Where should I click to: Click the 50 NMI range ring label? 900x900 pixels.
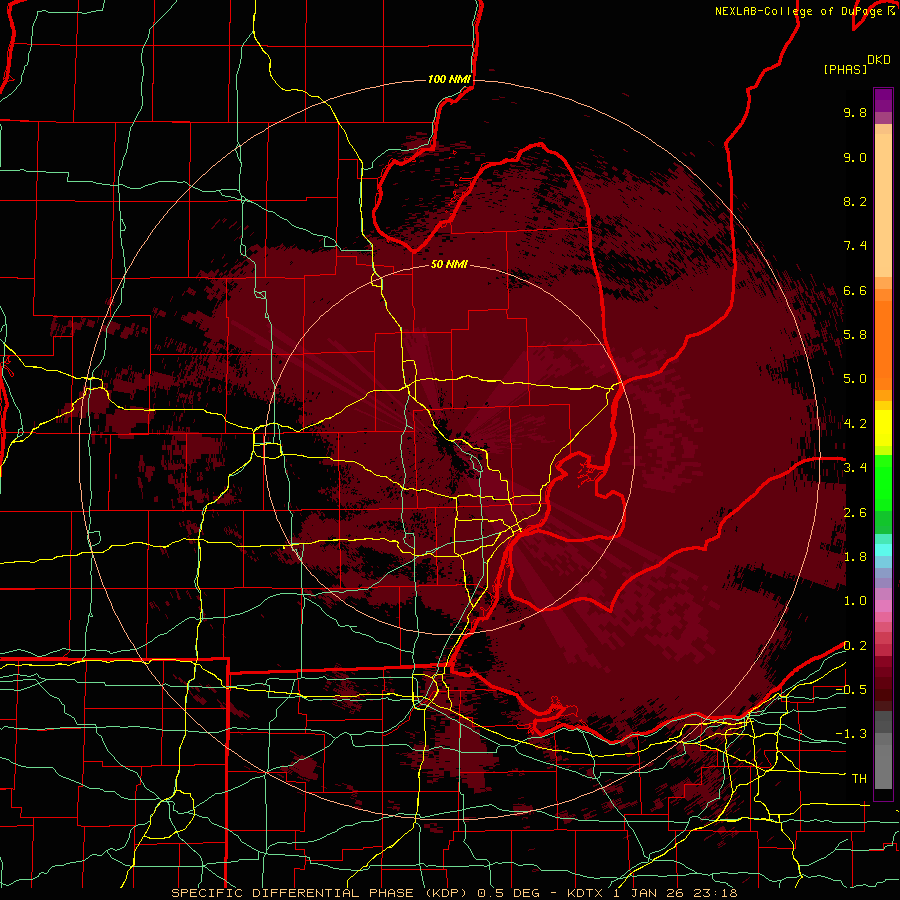[449, 265]
